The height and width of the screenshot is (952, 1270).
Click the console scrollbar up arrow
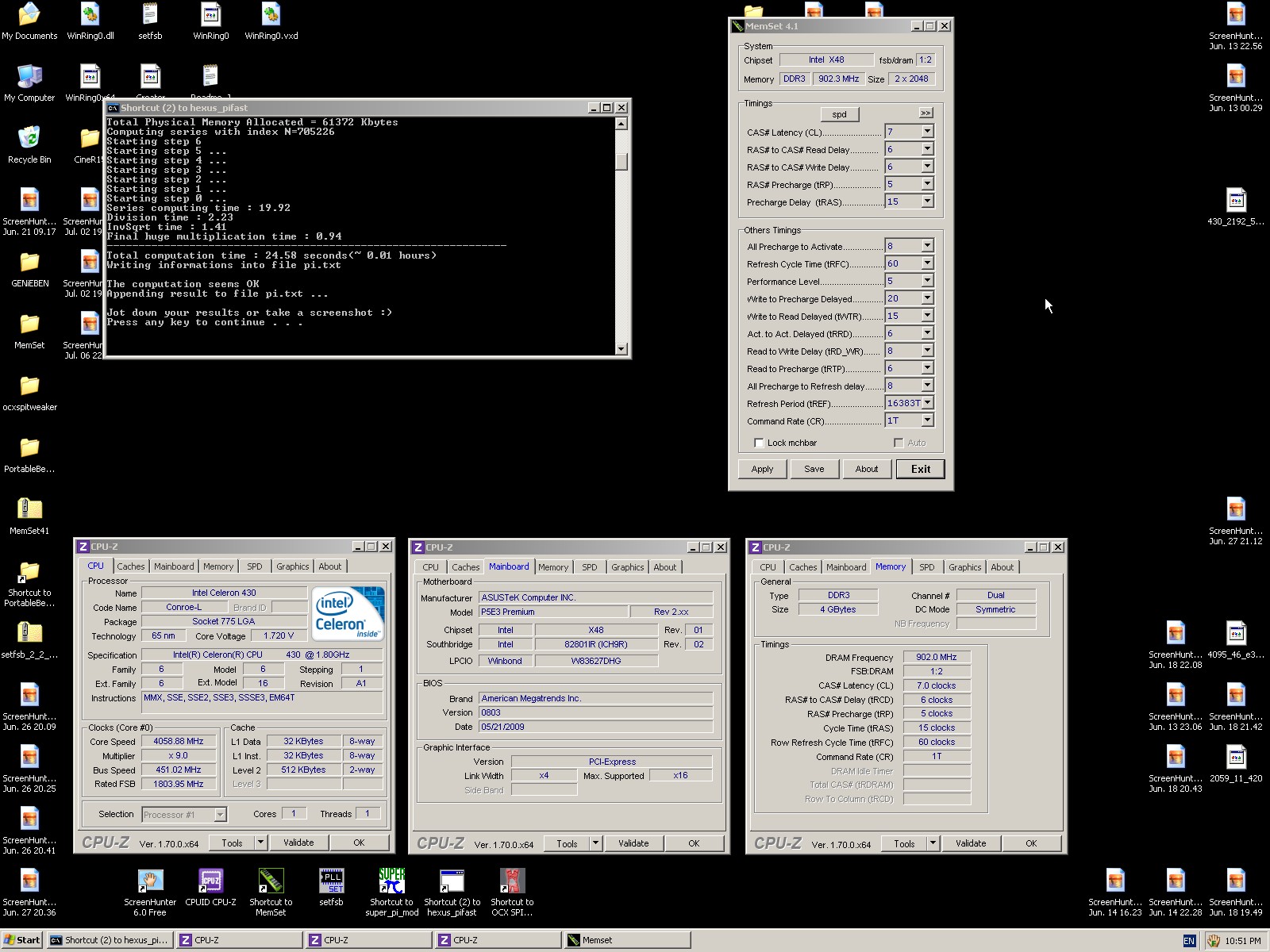(622, 123)
